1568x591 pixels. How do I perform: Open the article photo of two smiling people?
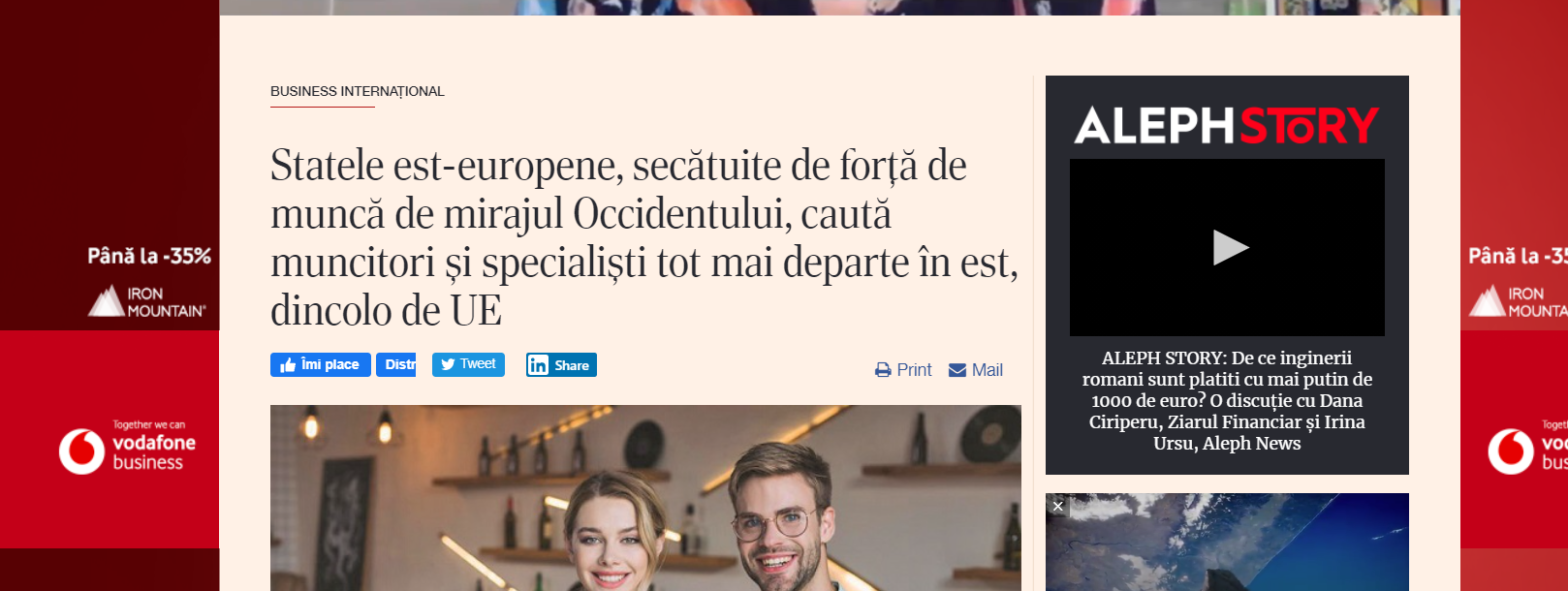pyautogui.click(x=645, y=498)
